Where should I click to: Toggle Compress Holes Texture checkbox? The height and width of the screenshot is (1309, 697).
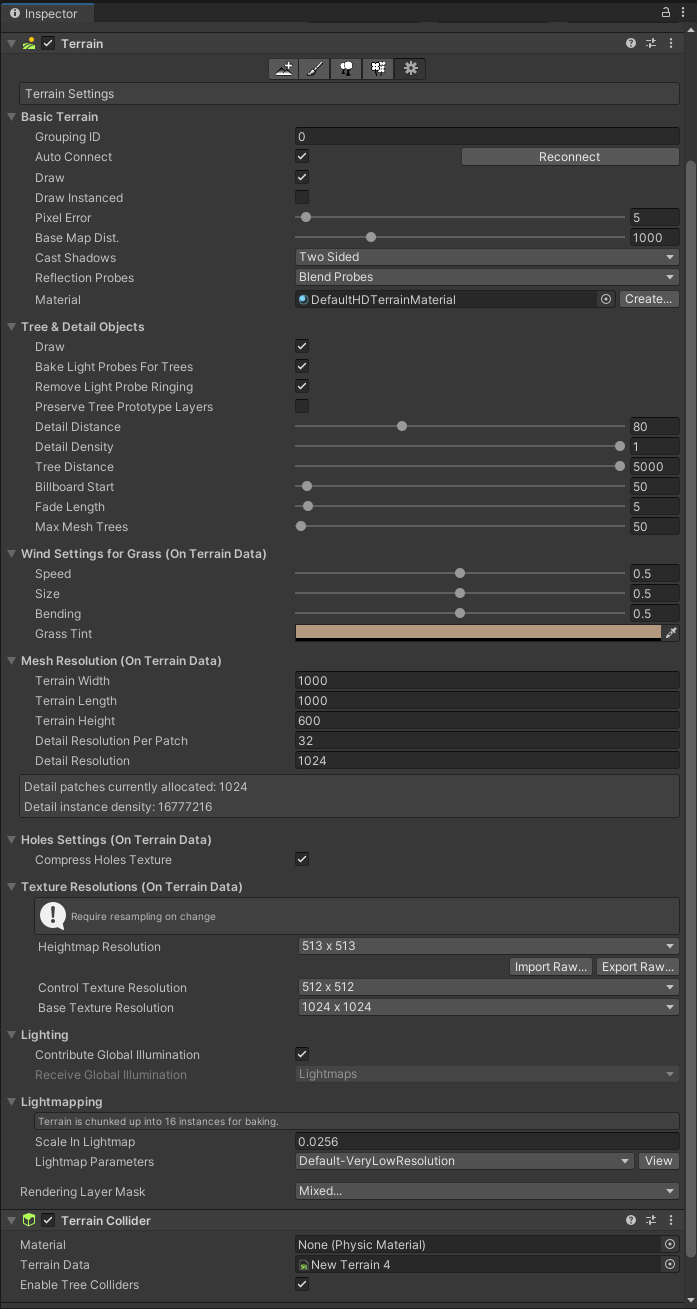(x=302, y=859)
